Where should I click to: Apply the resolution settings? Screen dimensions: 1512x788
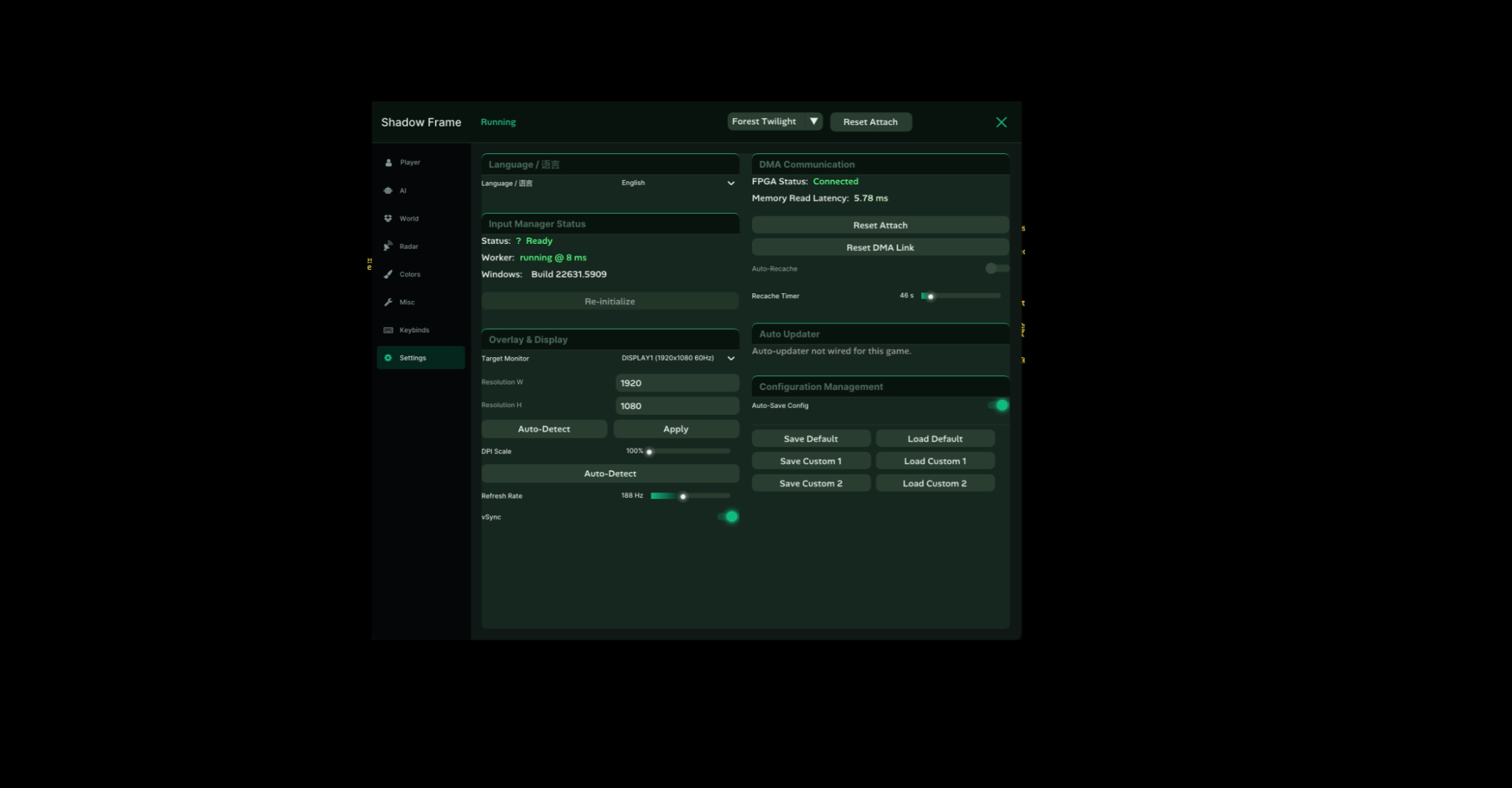(676, 429)
